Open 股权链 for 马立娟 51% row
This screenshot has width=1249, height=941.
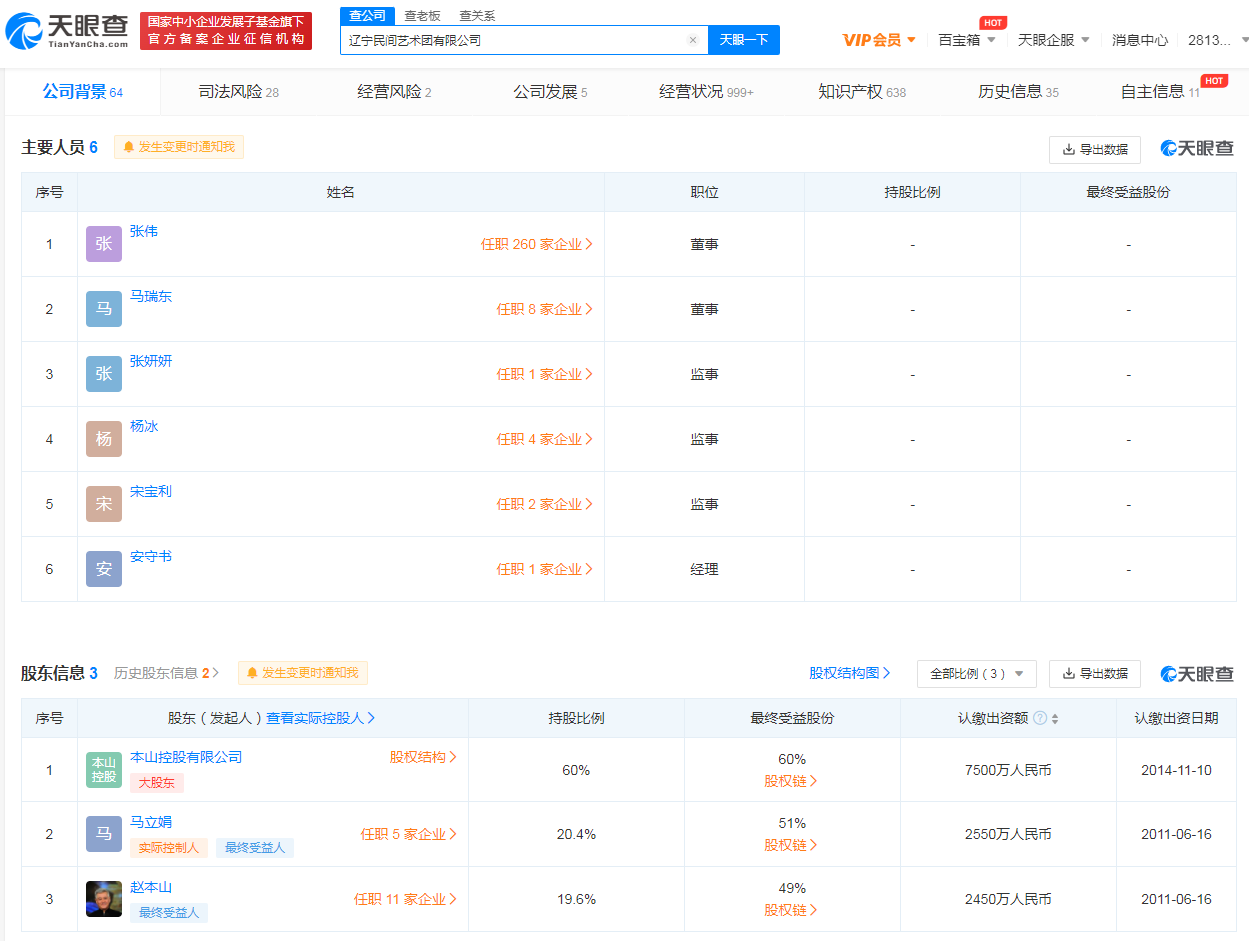(x=791, y=845)
